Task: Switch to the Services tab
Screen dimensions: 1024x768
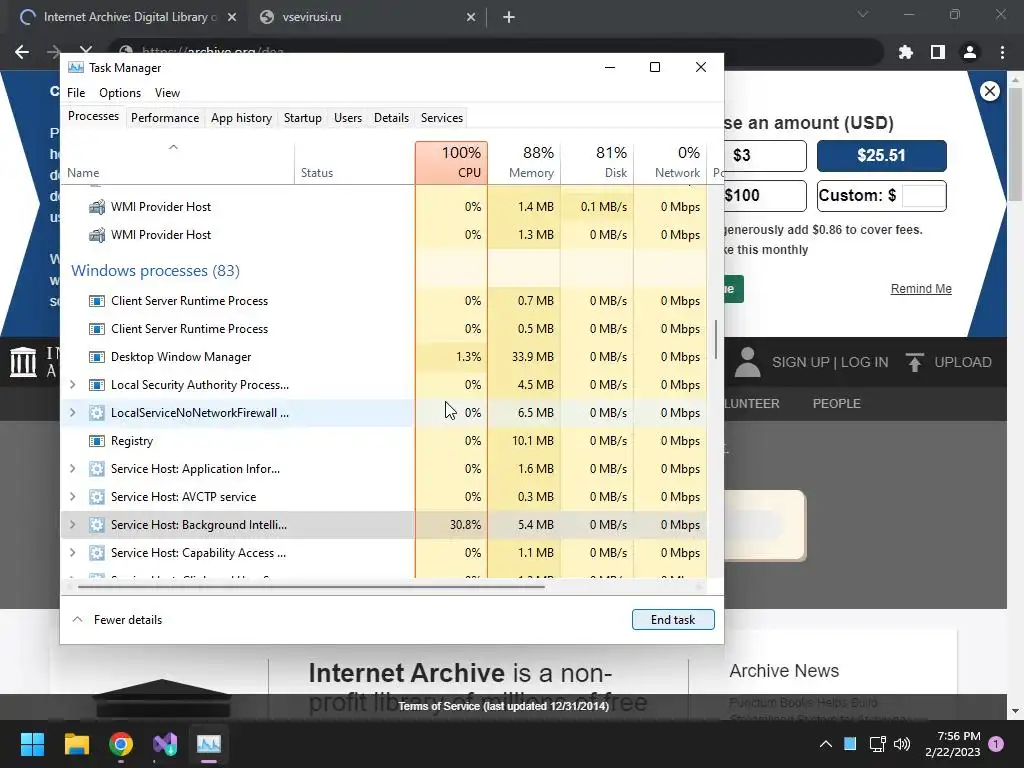Action: coord(441,118)
